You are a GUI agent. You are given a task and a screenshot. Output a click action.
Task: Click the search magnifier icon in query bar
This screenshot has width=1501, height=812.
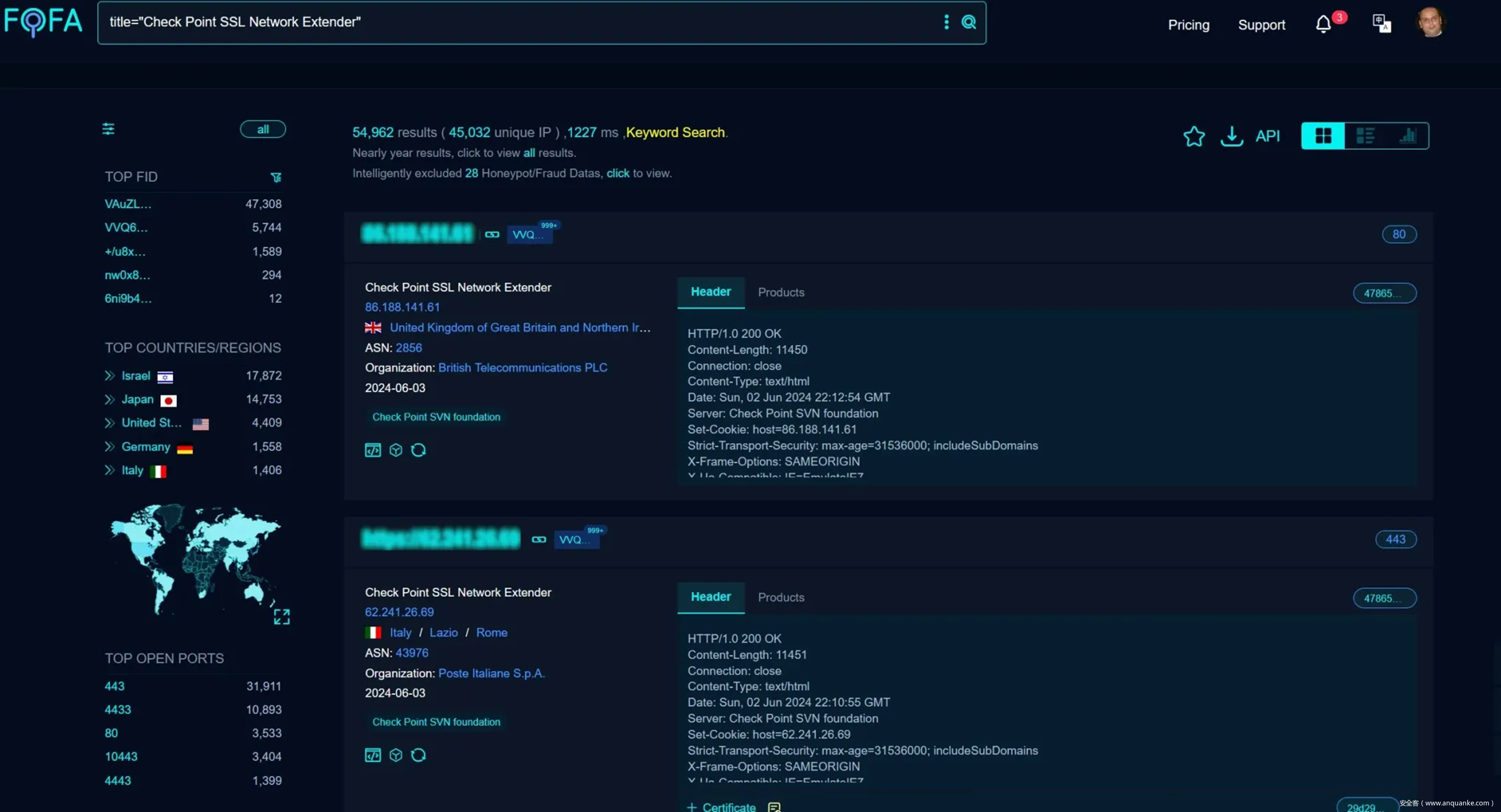tap(968, 22)
